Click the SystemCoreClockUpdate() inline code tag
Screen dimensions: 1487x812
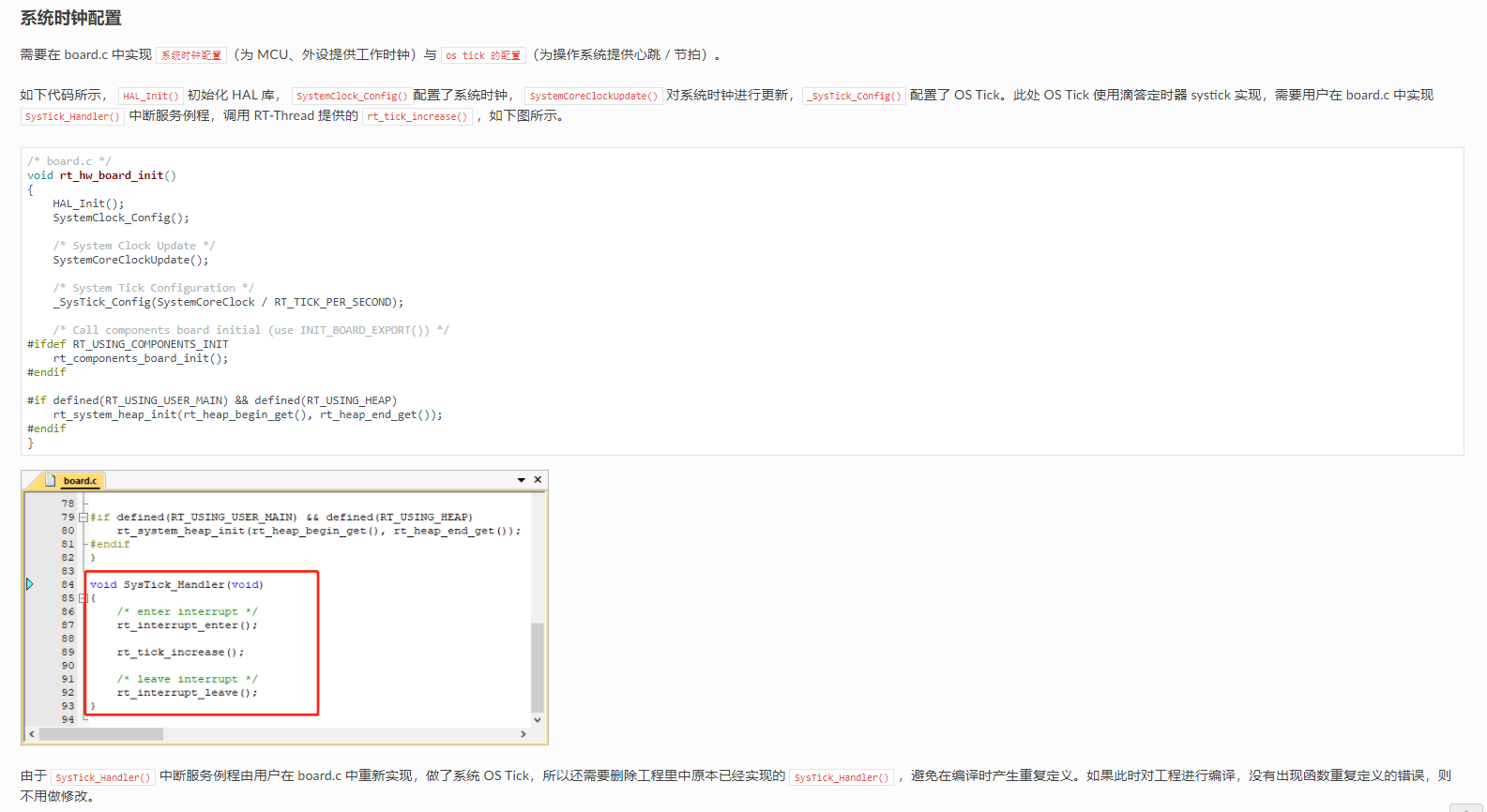pos(594,96)
